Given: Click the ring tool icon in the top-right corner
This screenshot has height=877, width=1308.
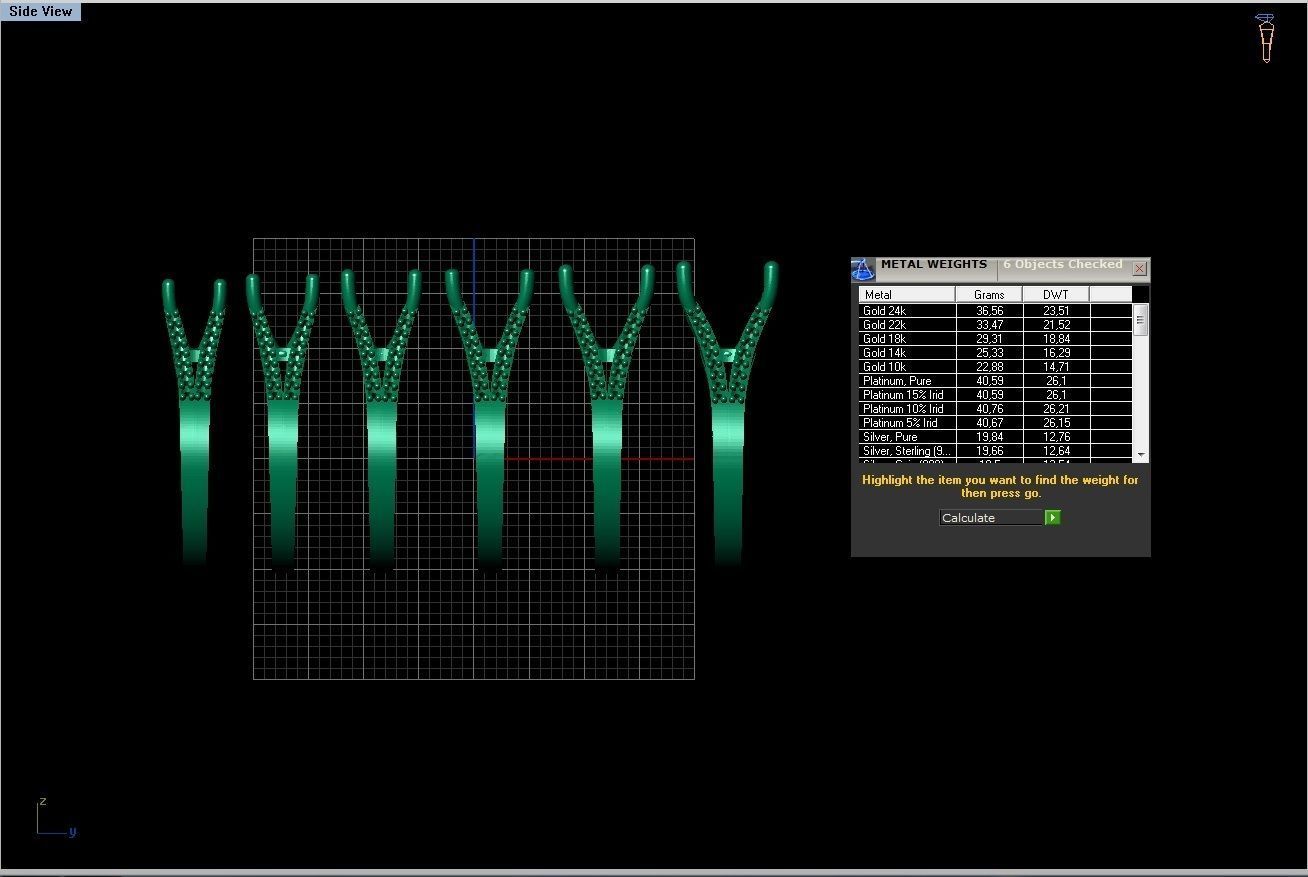Looking at the screenshot, I should pos(1266,38).
